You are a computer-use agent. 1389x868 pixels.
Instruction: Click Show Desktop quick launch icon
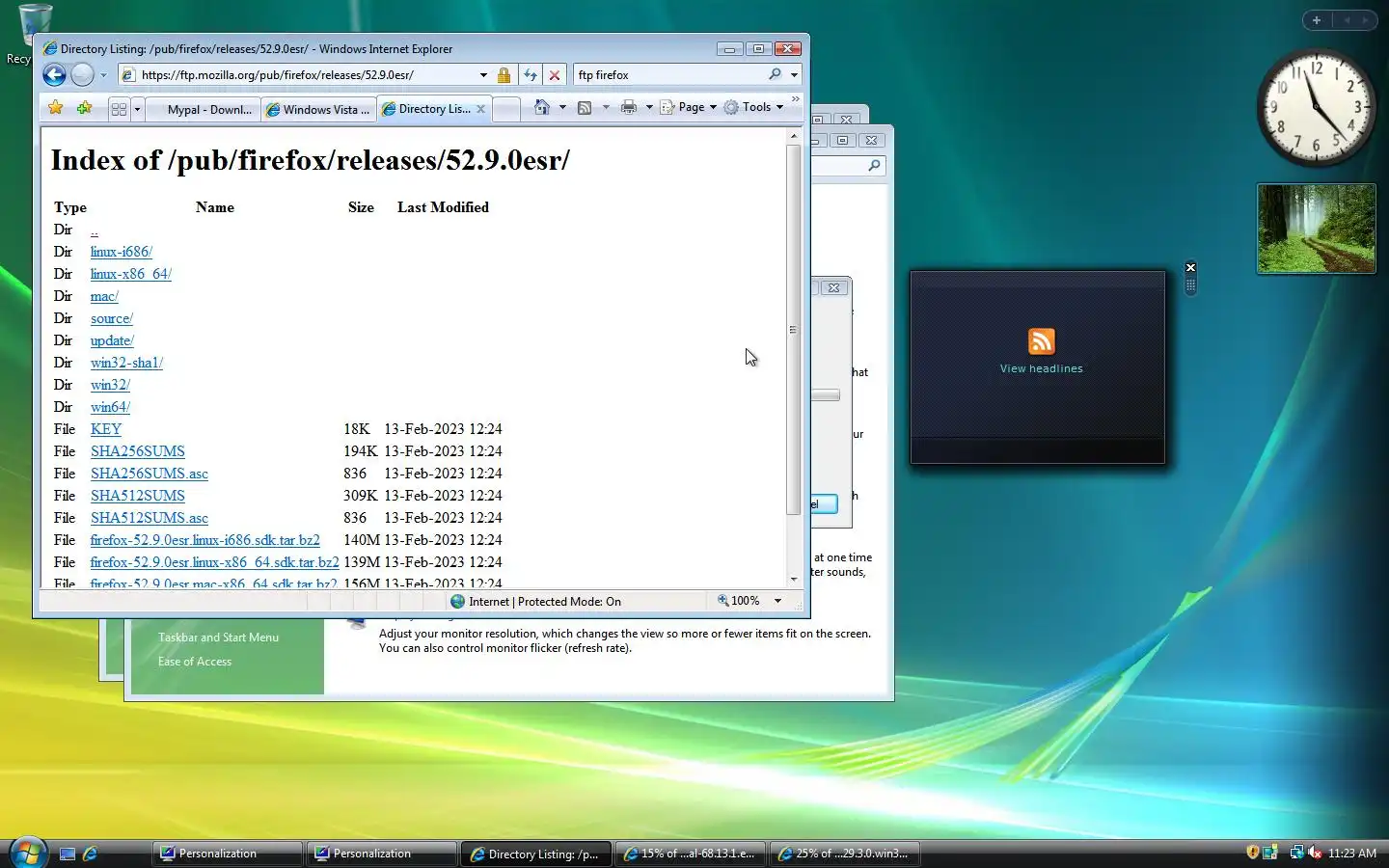[68, 854]
